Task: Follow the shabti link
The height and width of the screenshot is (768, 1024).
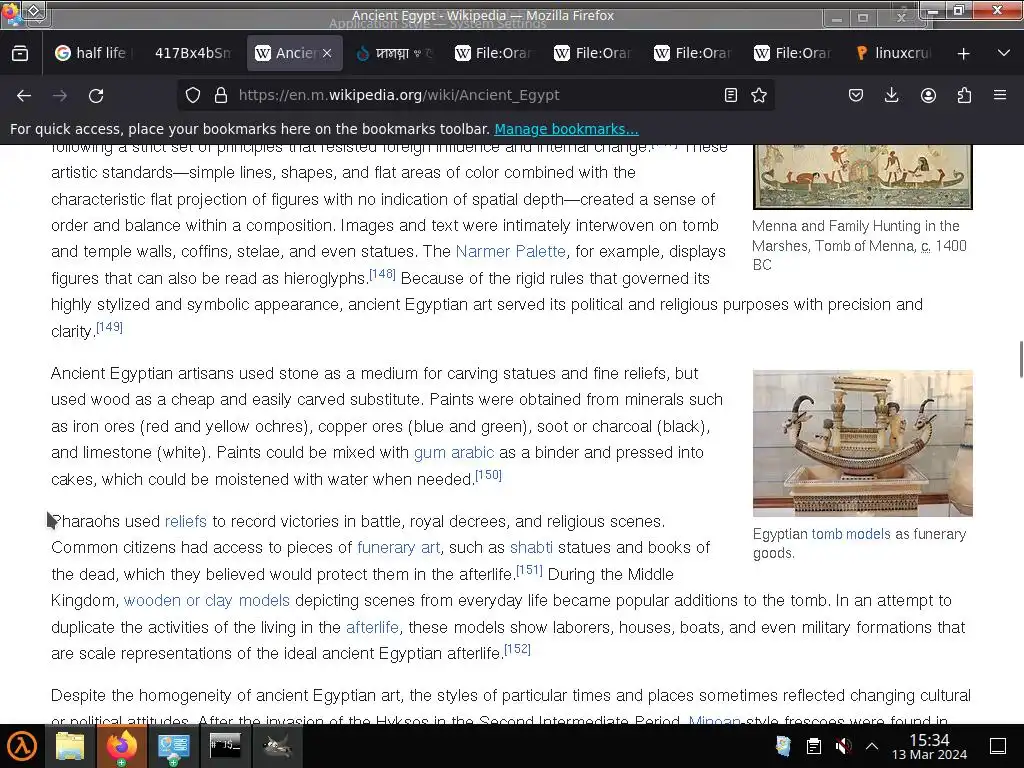Action: click(531, 547)
